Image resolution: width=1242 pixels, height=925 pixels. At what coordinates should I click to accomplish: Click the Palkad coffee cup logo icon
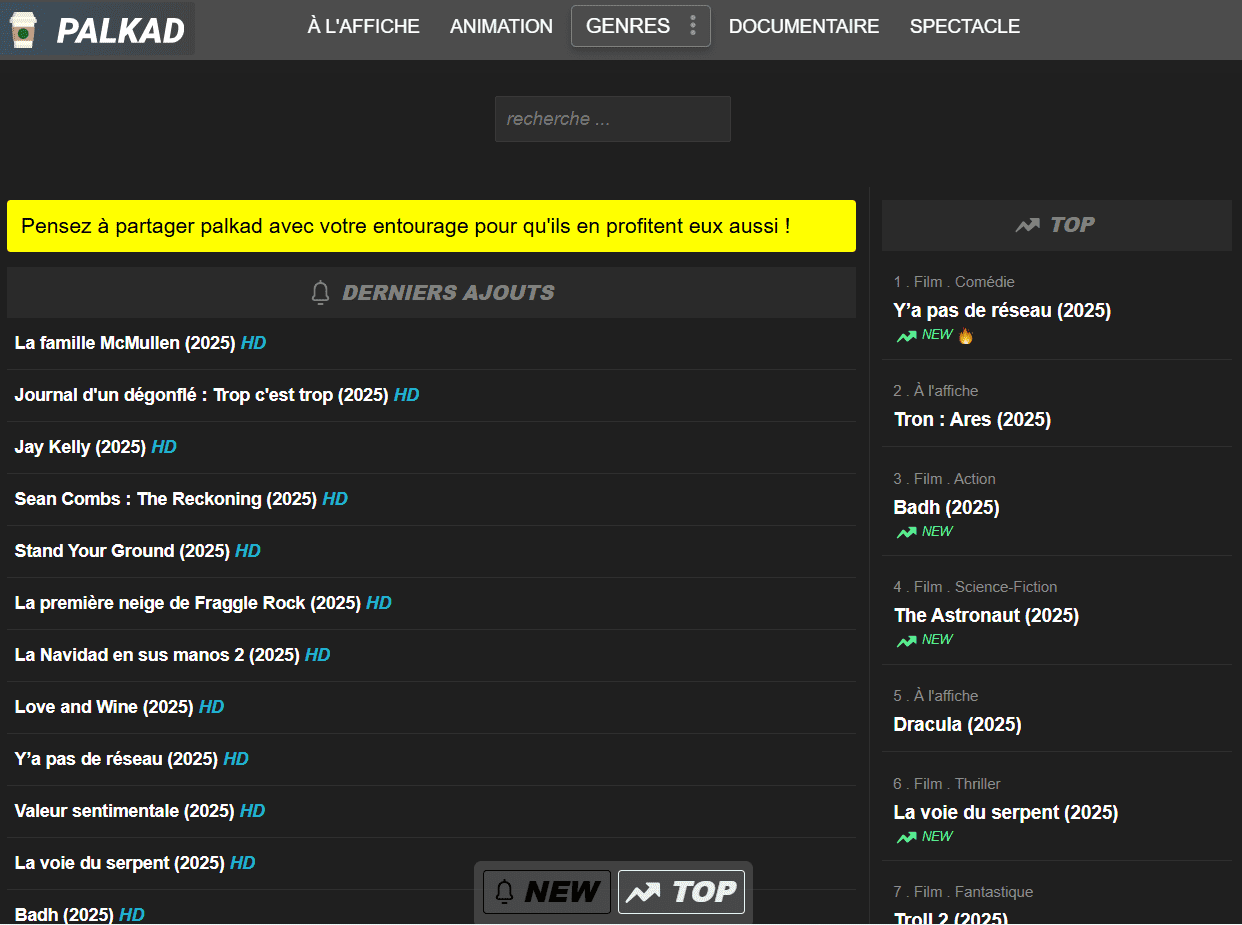tap(22, 29)
